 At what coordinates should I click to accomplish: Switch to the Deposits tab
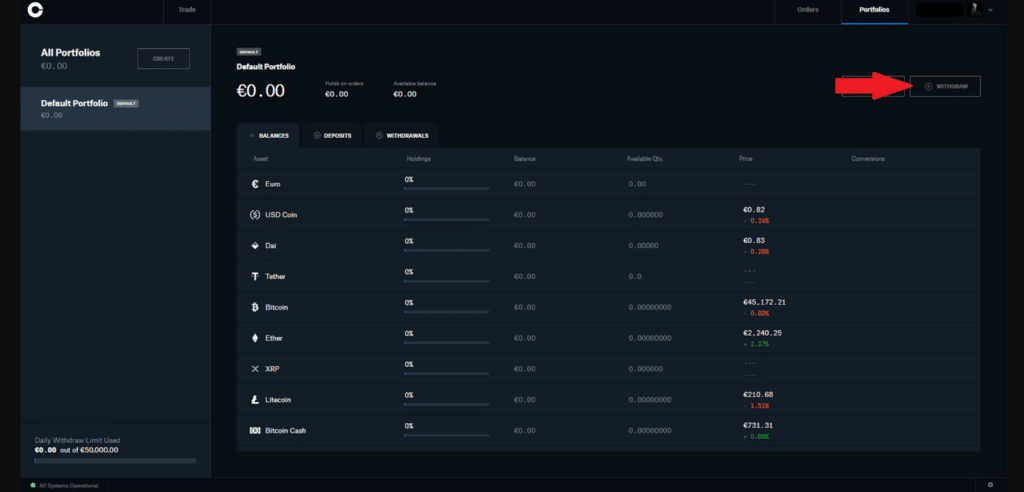pyautogui.click(x=332, y=135)
